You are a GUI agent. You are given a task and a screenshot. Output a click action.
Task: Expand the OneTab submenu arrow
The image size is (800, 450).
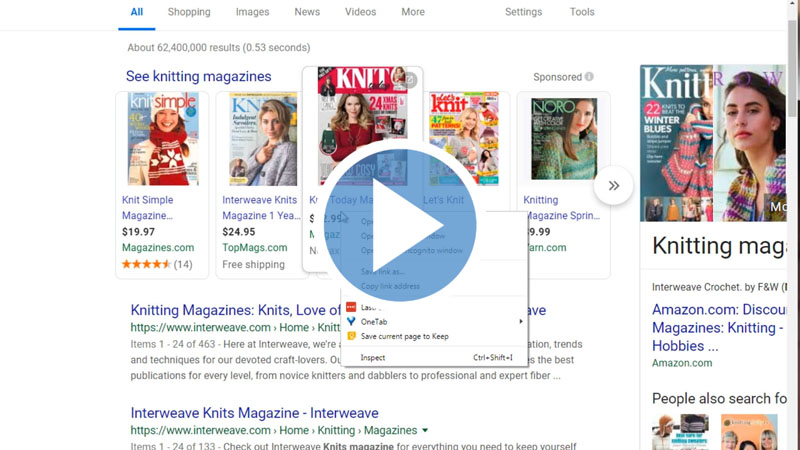tap(521, 321)
